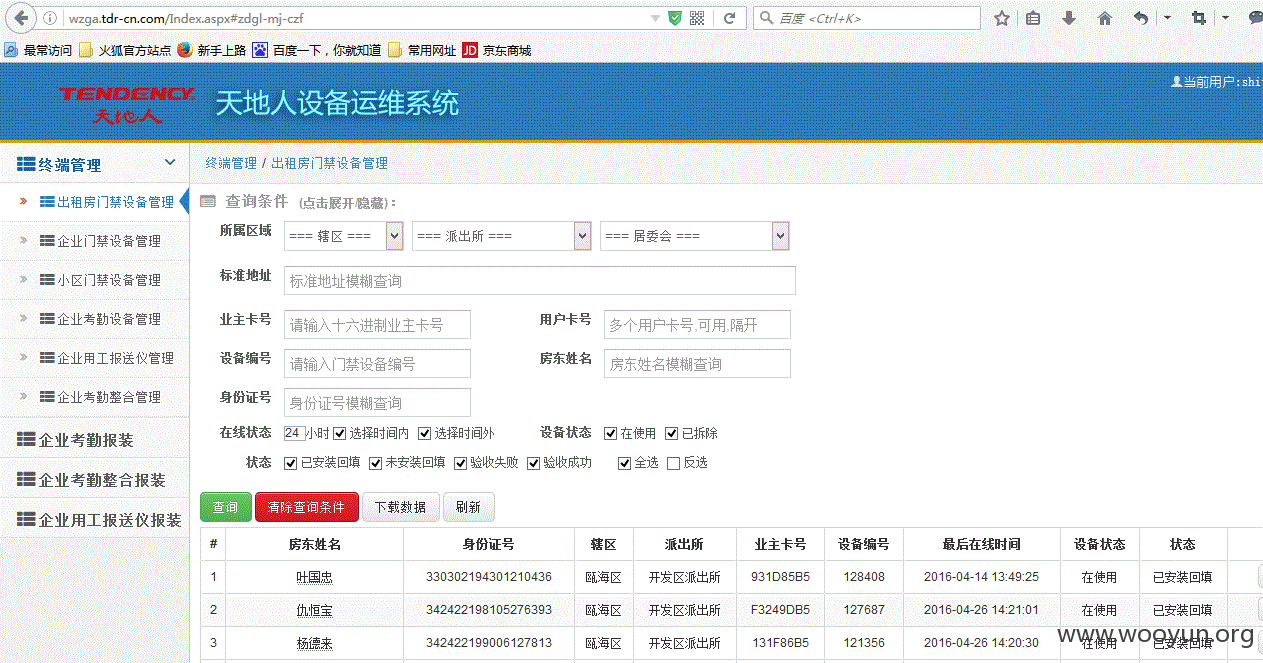Click the 身份证号 search field
Screen dimensions: 1263x663
pos(377,403)
